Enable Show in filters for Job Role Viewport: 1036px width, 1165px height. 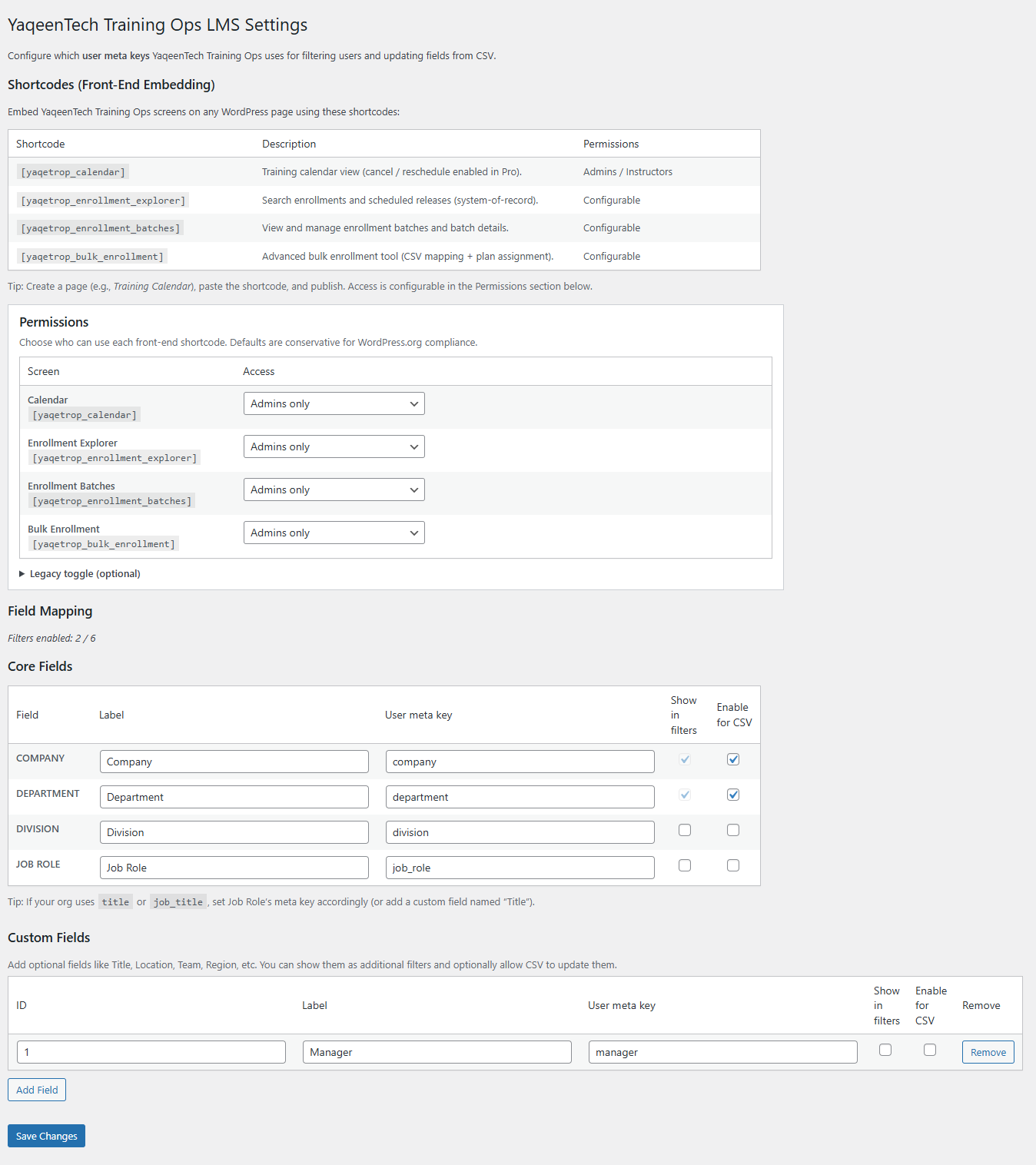click(x=684, y=865)
